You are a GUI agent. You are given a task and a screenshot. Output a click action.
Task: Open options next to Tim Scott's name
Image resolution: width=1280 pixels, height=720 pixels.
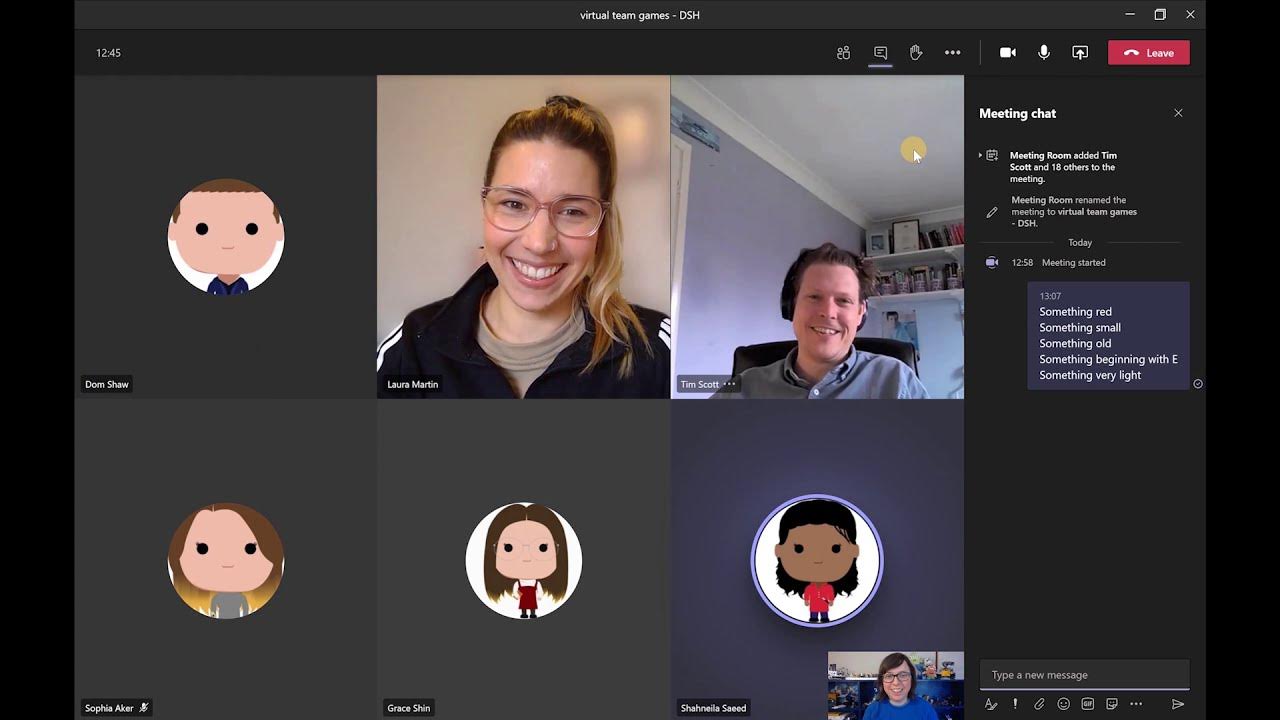[x=729, y=384]
